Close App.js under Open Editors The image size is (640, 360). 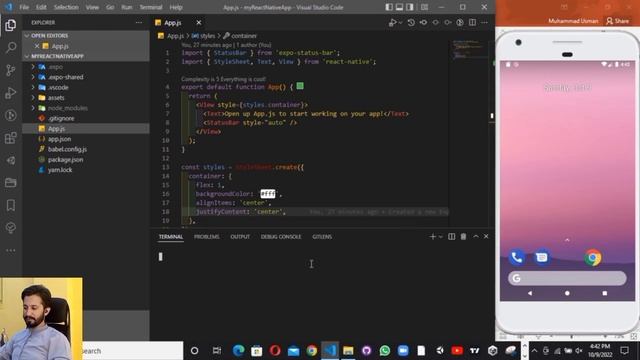coord(37,46)
